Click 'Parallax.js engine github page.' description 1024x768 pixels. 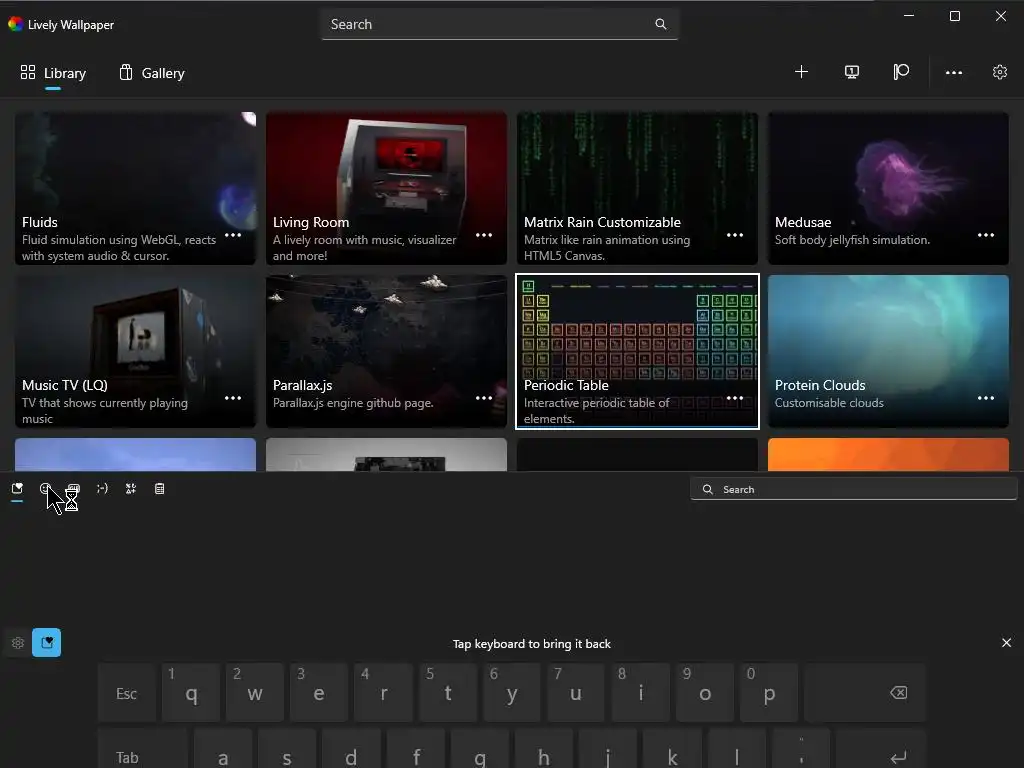(x=353, y=403)
